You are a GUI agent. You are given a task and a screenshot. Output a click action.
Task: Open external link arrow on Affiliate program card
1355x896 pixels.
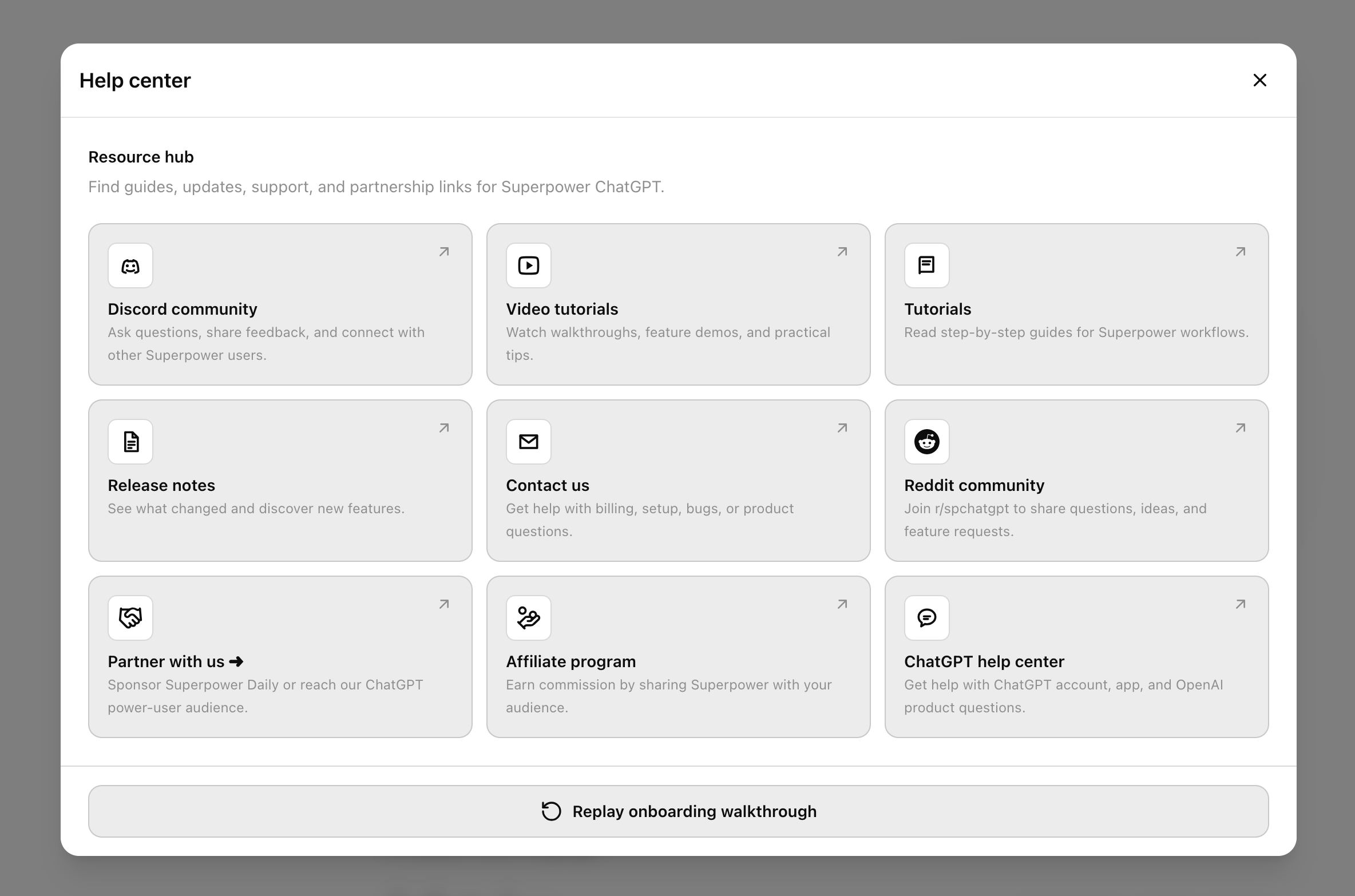pyautogui.click(x=842, y=604)
